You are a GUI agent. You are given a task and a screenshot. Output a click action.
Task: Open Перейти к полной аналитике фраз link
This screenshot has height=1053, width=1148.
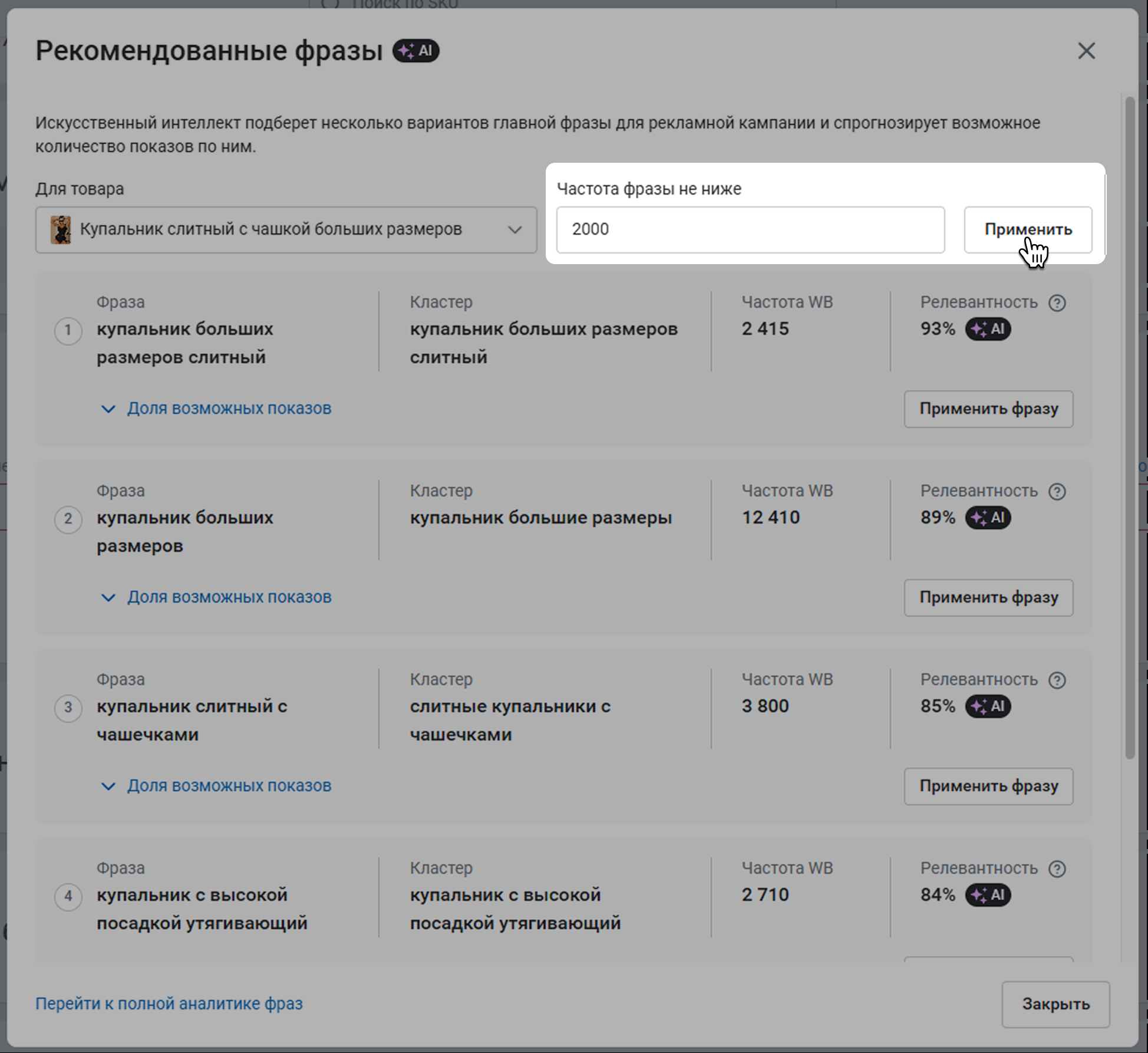tap(169, 1003)
